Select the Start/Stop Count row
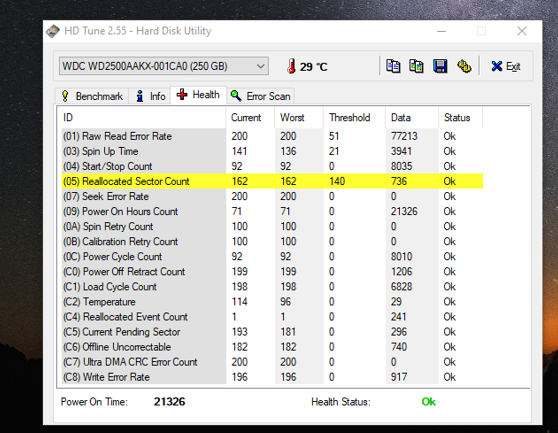 272,166
